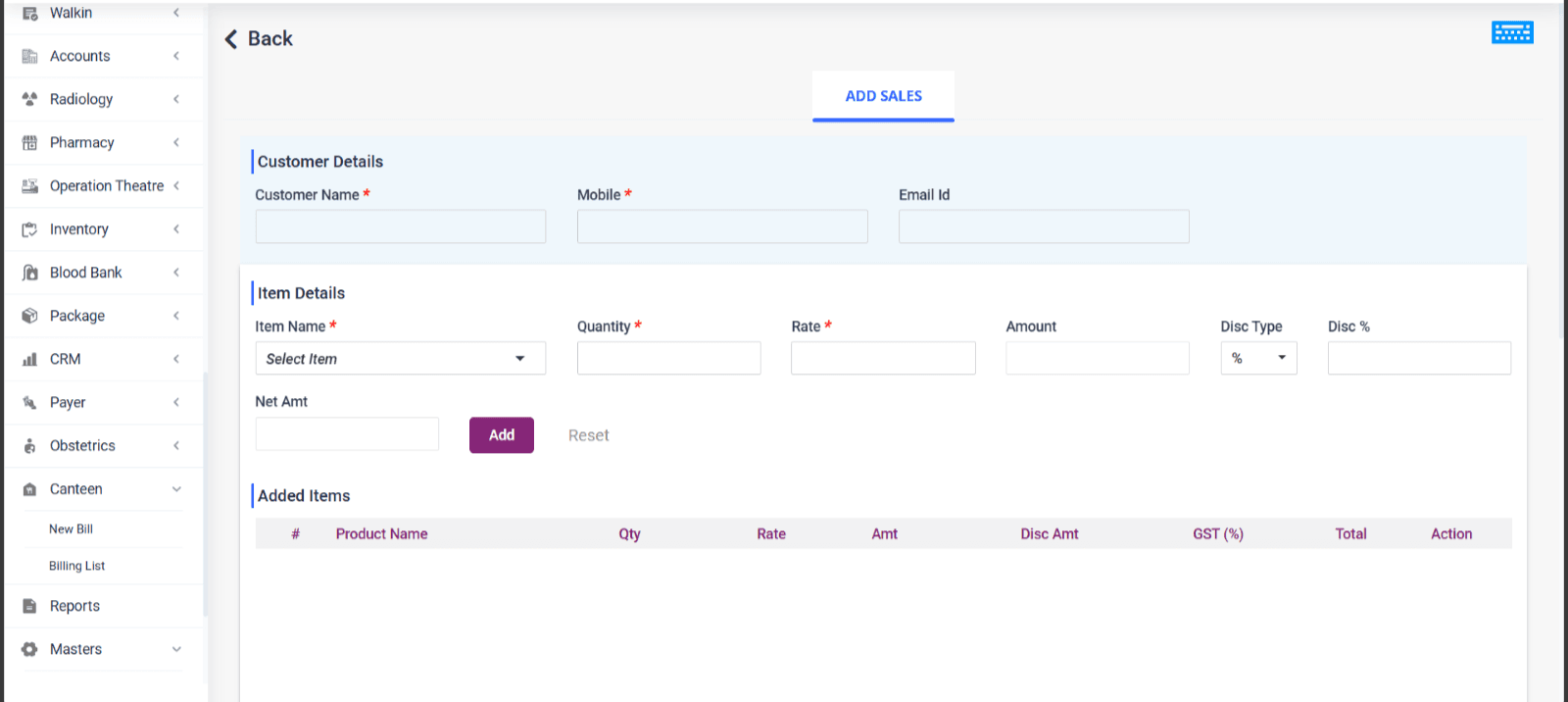
Task: Click the Obstetrics sidebar icon
Action: click(29, 446)
